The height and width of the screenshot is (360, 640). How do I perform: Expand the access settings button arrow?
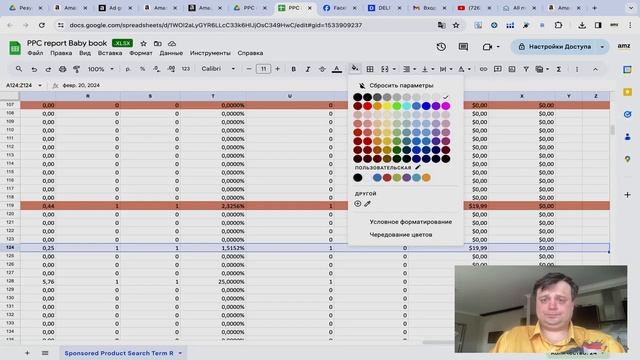coord(602,47)
